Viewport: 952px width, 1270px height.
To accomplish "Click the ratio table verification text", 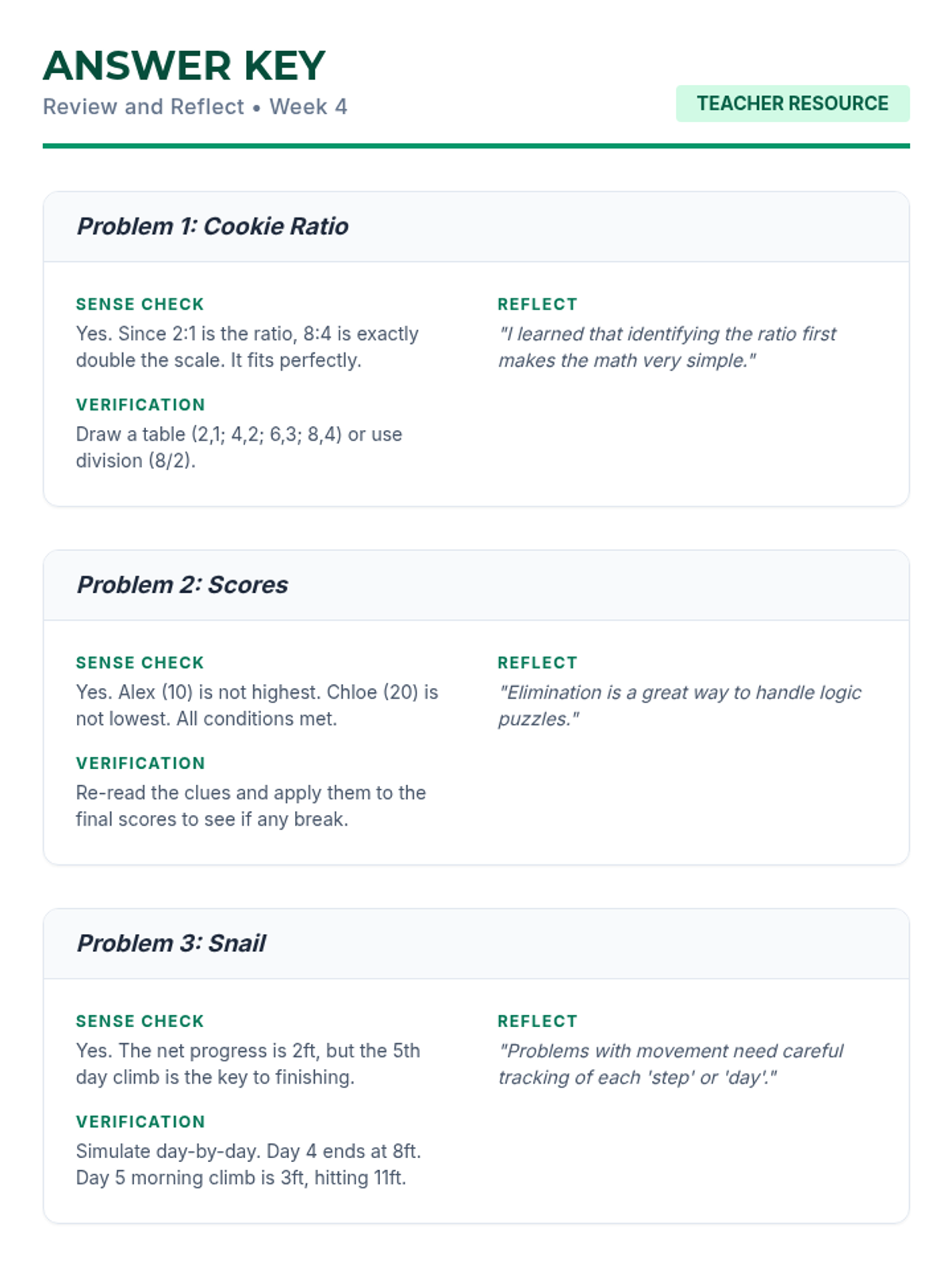I will (239, 448).
